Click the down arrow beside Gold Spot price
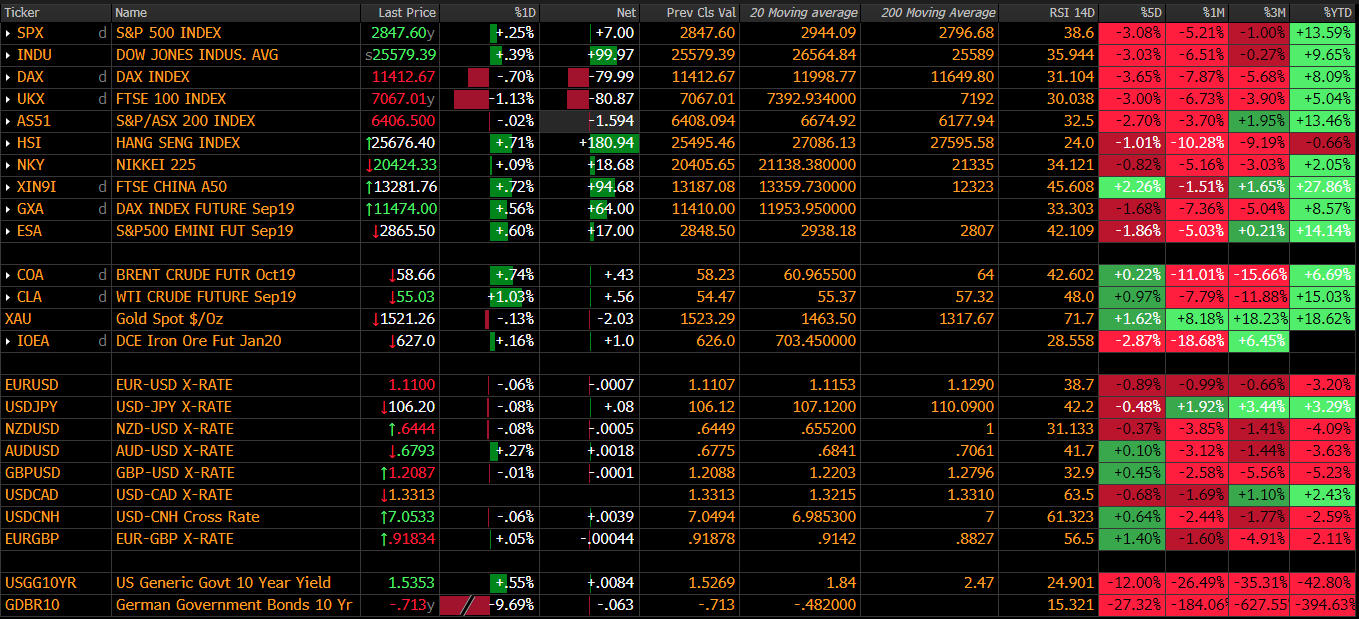 (x=375, y=319)
